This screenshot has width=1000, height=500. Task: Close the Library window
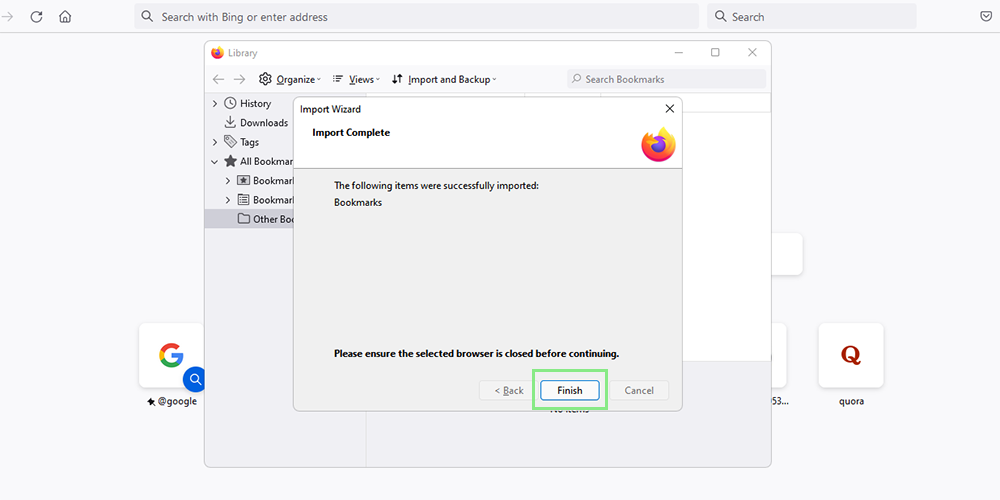[753, 53]
